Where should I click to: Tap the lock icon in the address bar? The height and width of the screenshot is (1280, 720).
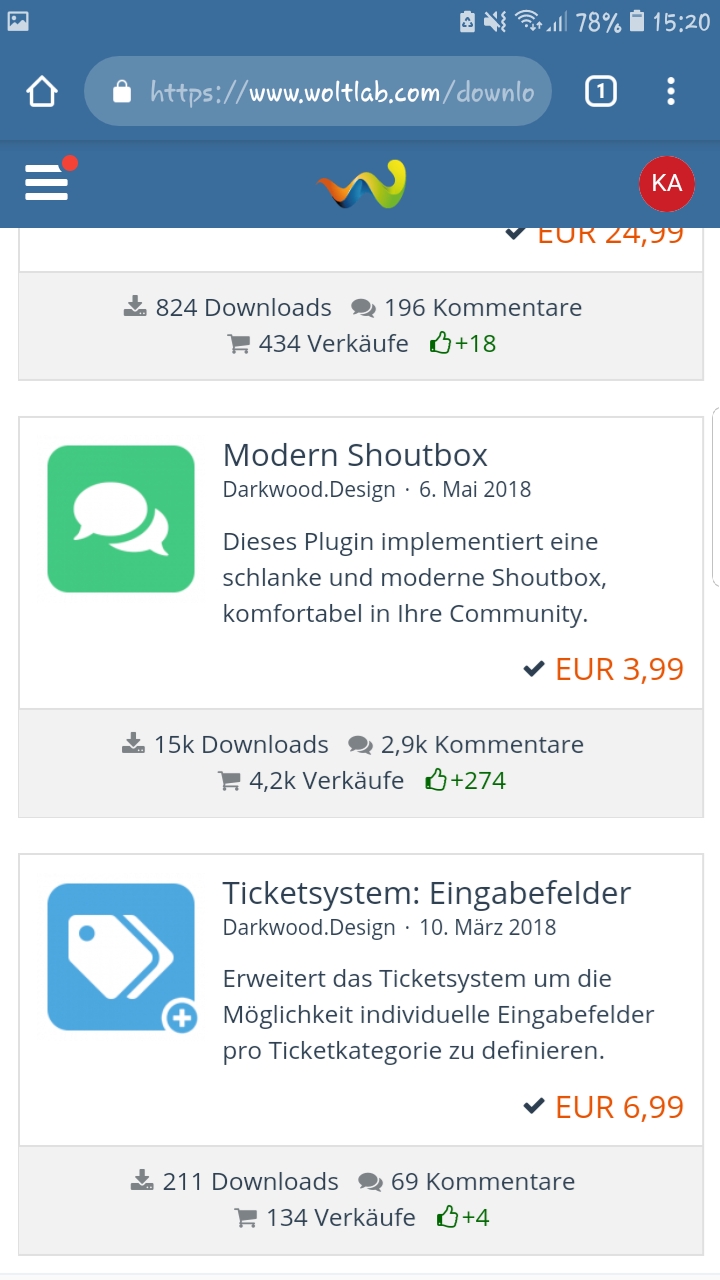tap(122, 93)
